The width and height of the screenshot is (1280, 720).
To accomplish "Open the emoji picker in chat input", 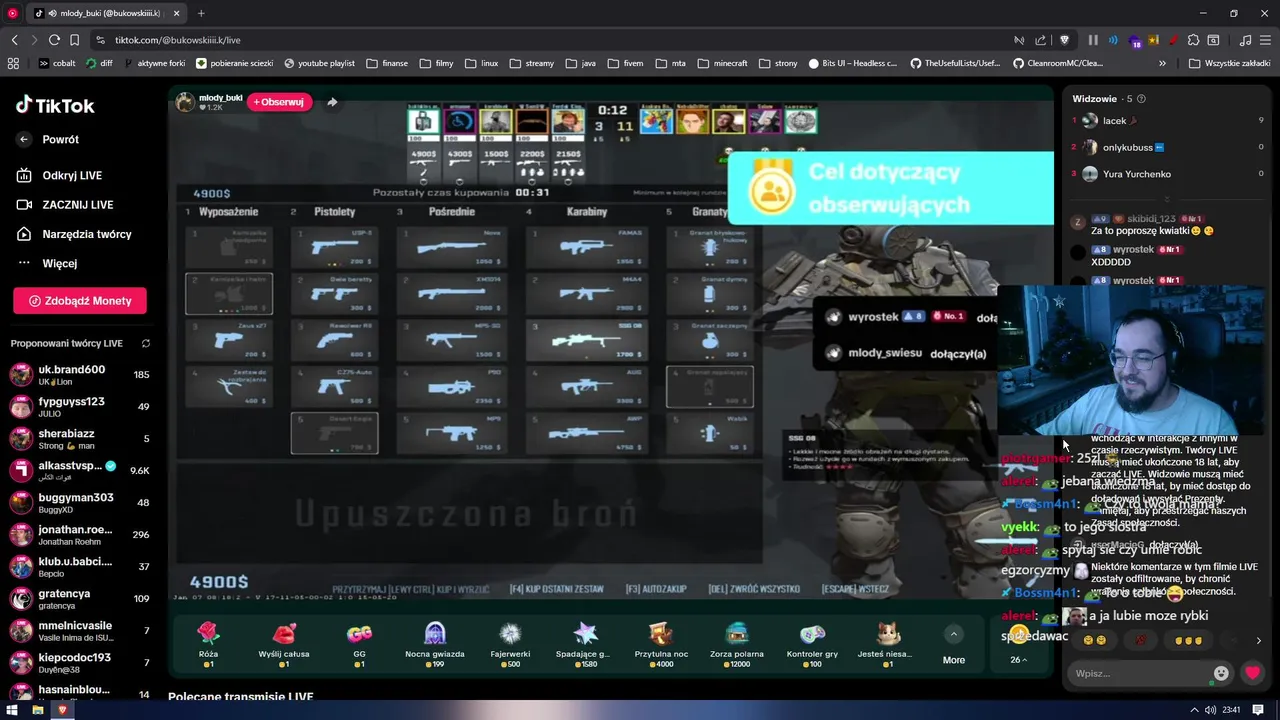I will point(1221,673).
